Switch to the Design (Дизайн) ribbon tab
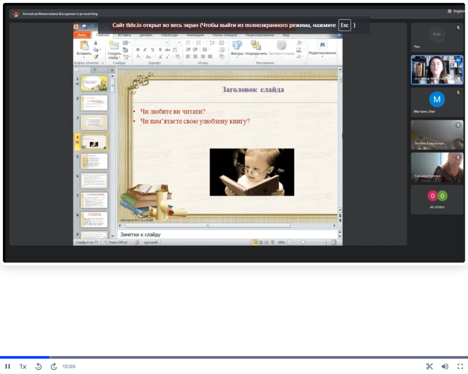Image resolution: width=468 pixels, height=374 pixels. (x=146, y=35)
